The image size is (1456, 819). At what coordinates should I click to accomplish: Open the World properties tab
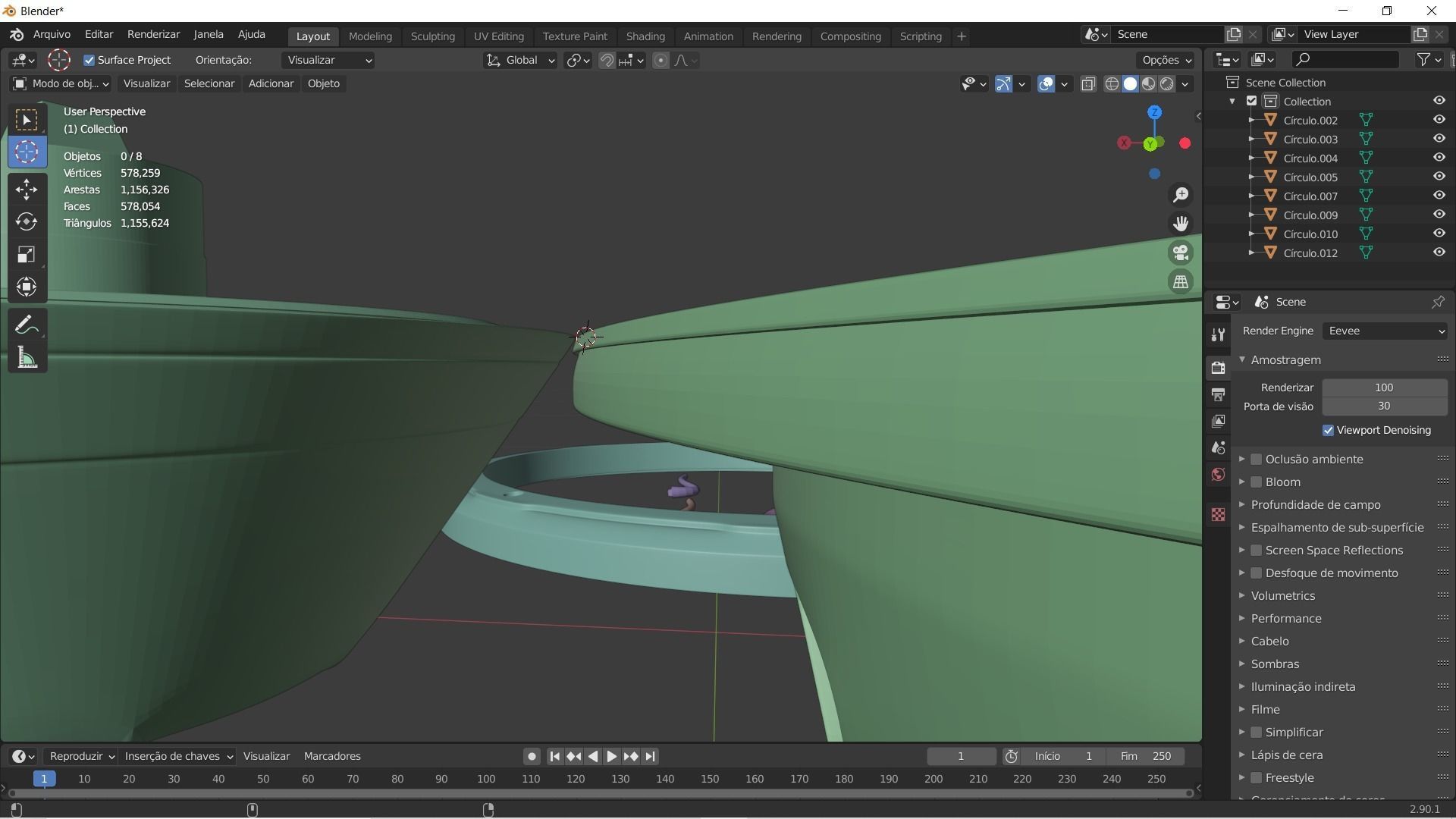tap(1218, 475)
